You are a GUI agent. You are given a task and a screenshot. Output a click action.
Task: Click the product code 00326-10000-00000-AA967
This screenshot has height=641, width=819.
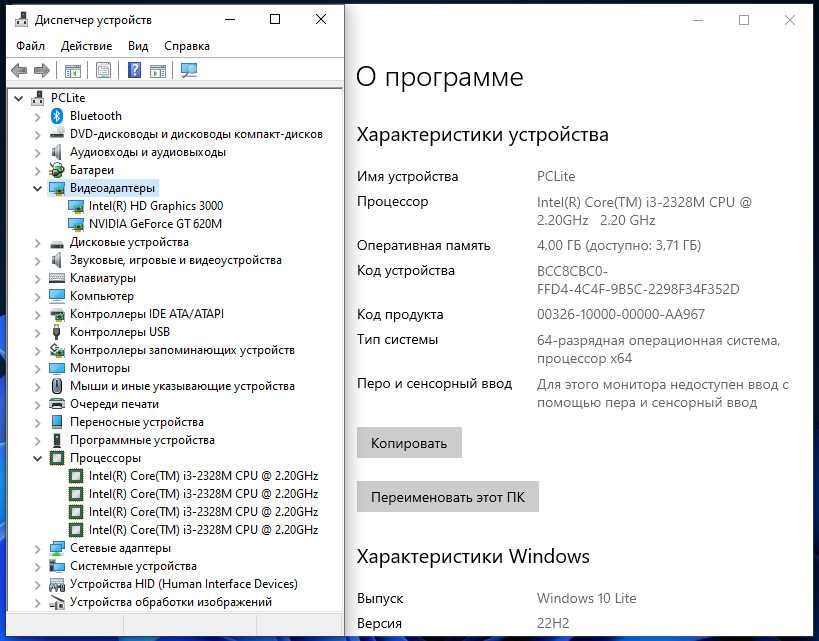[x=621, y=314]
